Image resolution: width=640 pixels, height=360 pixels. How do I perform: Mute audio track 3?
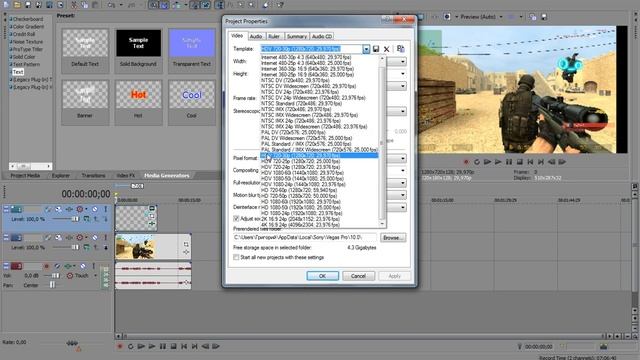[x=83, y=266]
